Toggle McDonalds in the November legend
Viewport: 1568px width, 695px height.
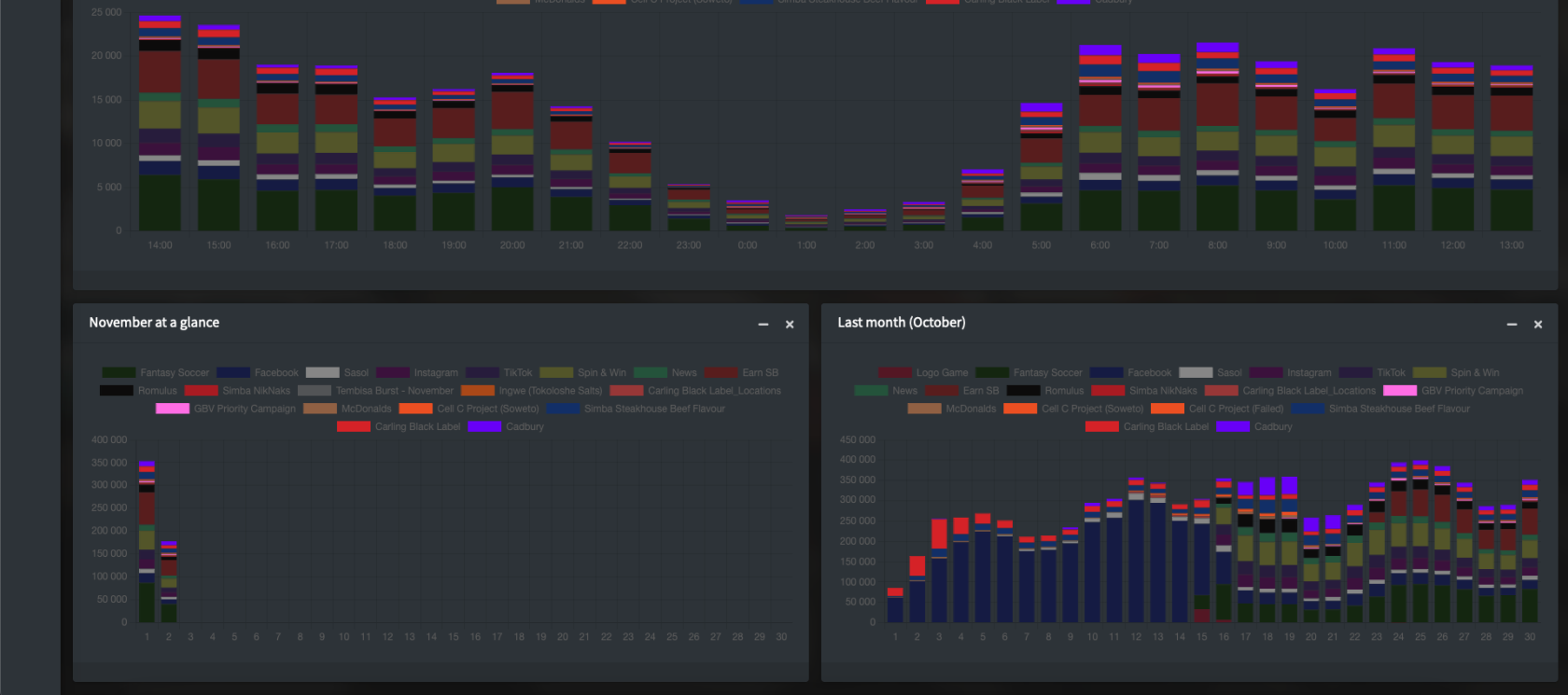(x=347, y=409)
